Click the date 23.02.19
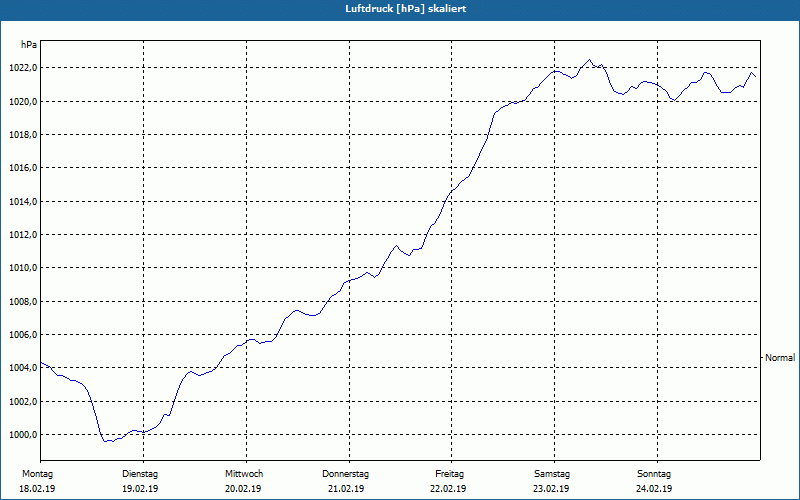 [x=551, y=489]
